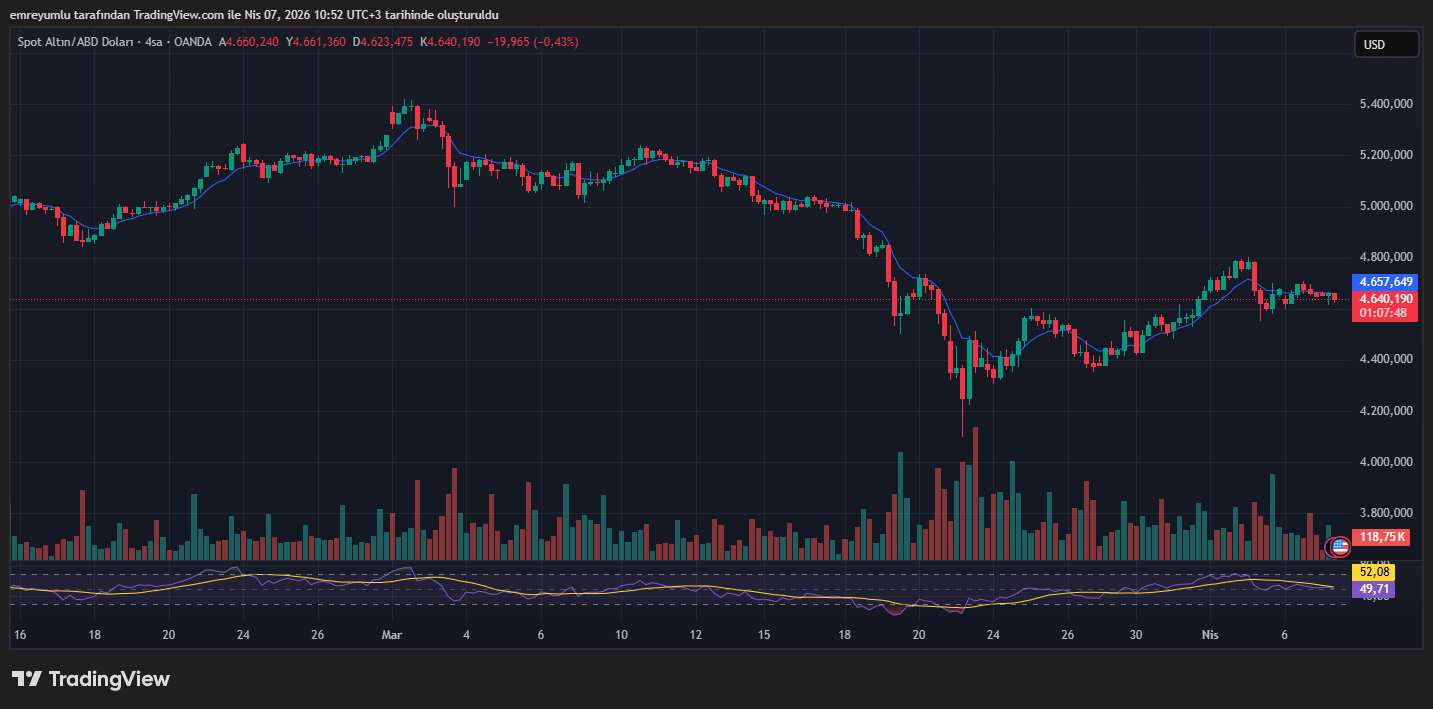1433x709 pixels.
Task: Click the TradingView wordmark text at bottom
Action: pyautogui.click(x=109, y=679)
